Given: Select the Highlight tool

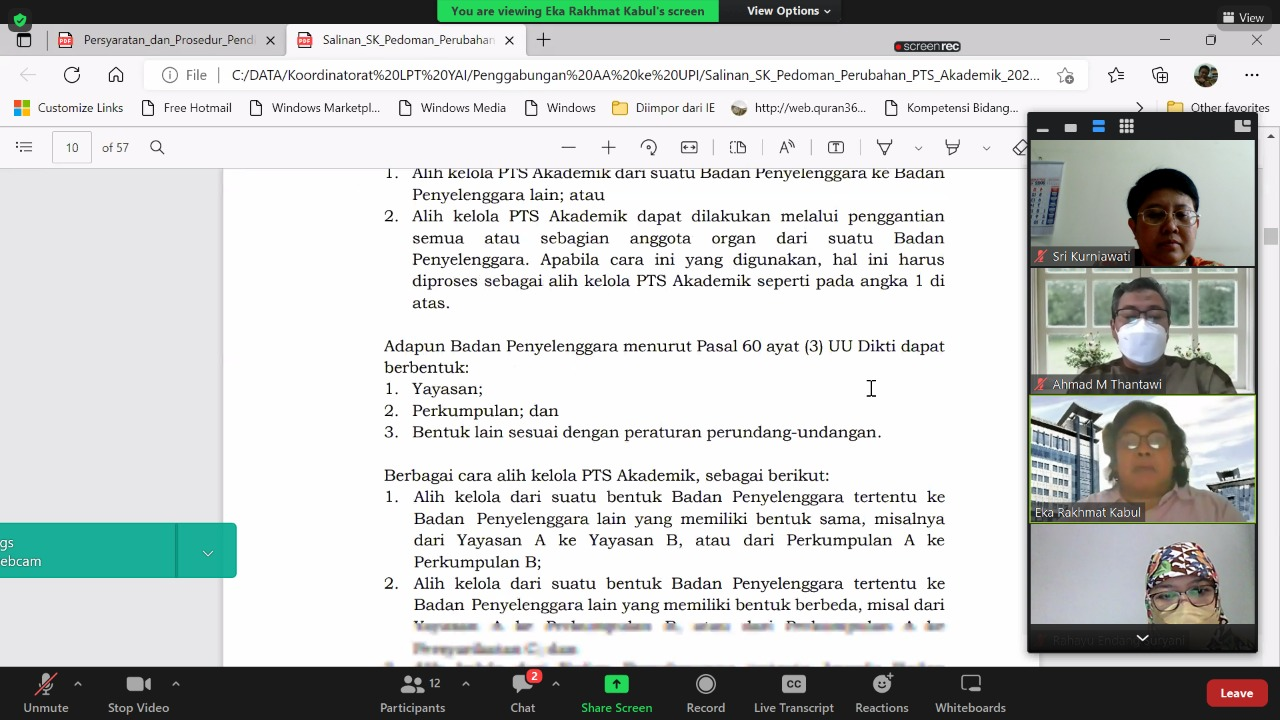Looking at the screenshot, I should (952, 147).
